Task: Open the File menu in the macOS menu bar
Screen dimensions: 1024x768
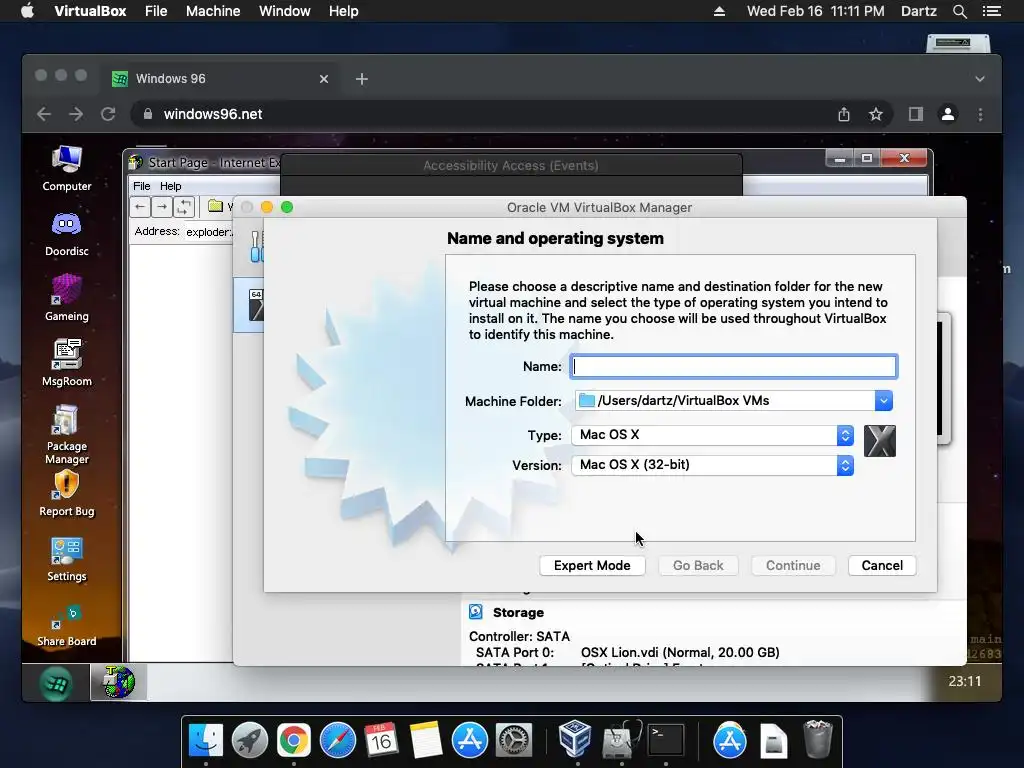Action: tap(156, 11)
